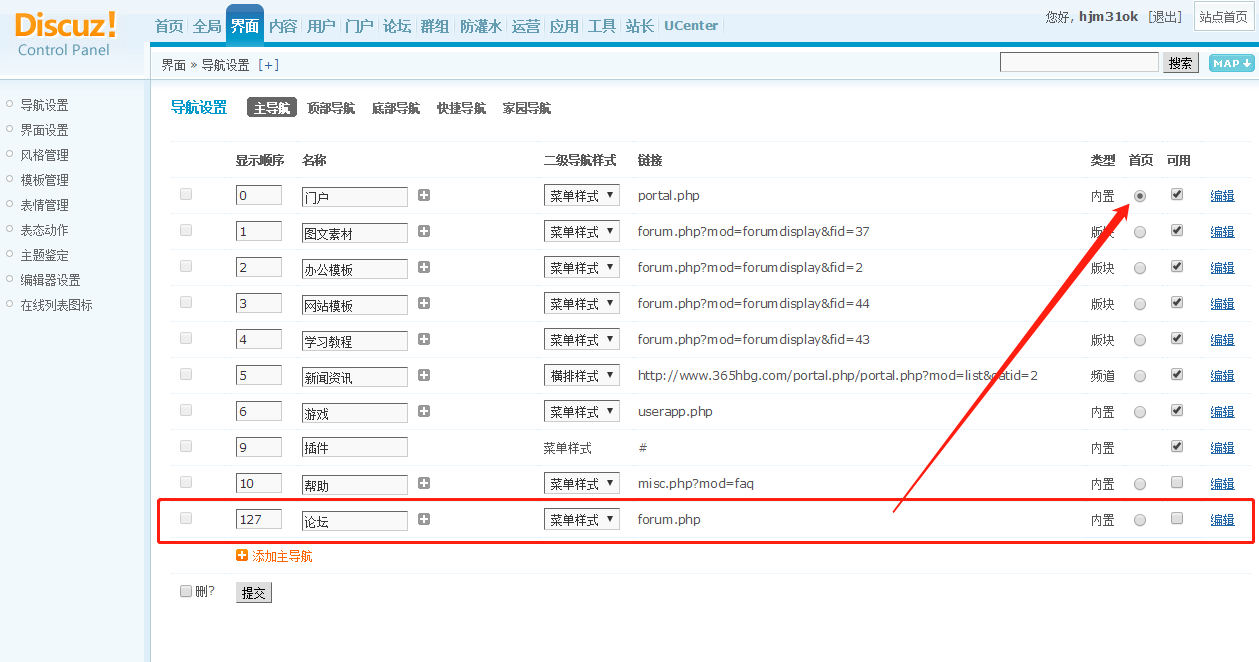This screenshot has width=1259, height=662.
Task: Switch to 底部导航 tab
Action: pyautogui.click(x=396, y=108)
